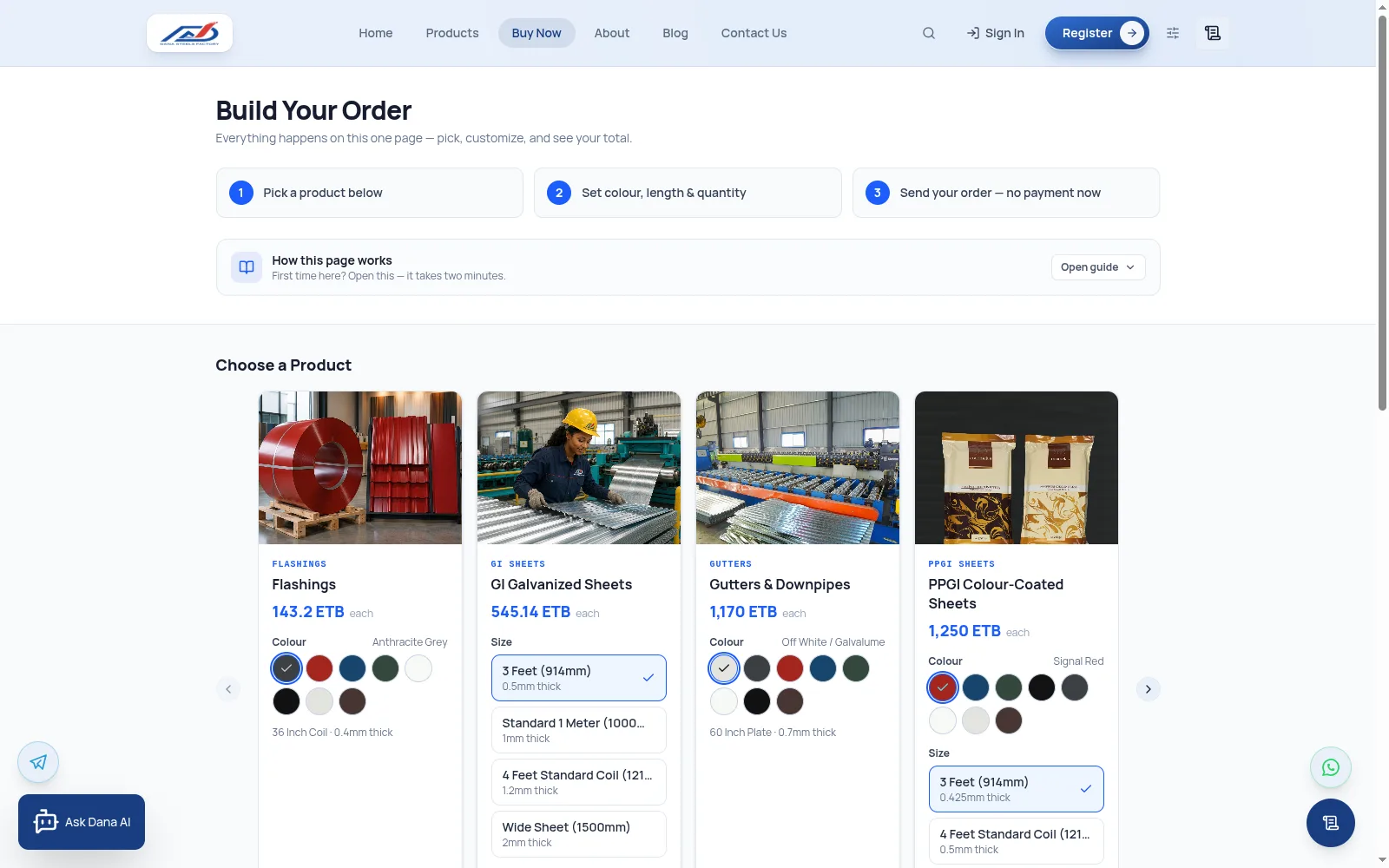
Task: Select the Buy Now menu item
Action: (537, 33)
